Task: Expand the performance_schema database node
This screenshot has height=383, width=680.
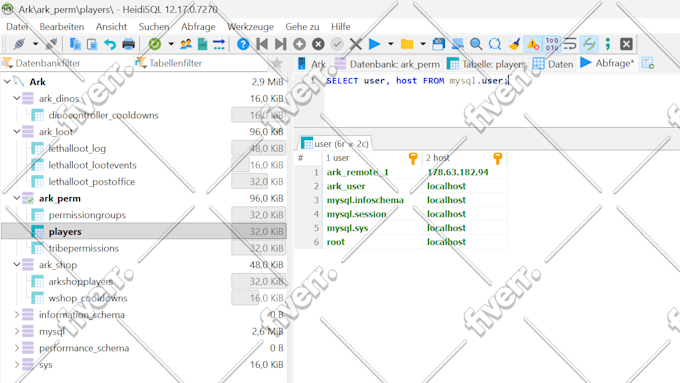Action: 16,348
